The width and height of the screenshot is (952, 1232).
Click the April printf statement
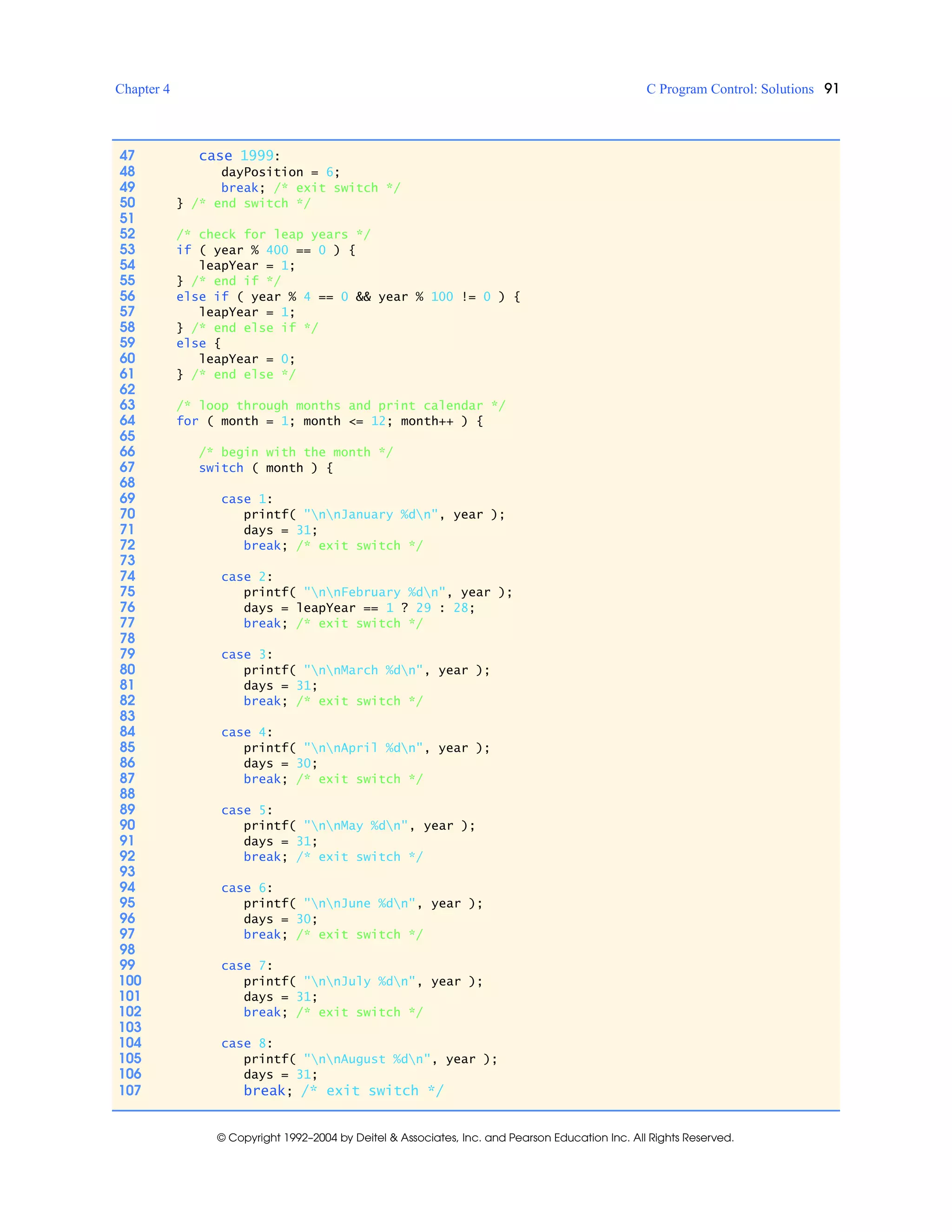[x=367, y=748]
